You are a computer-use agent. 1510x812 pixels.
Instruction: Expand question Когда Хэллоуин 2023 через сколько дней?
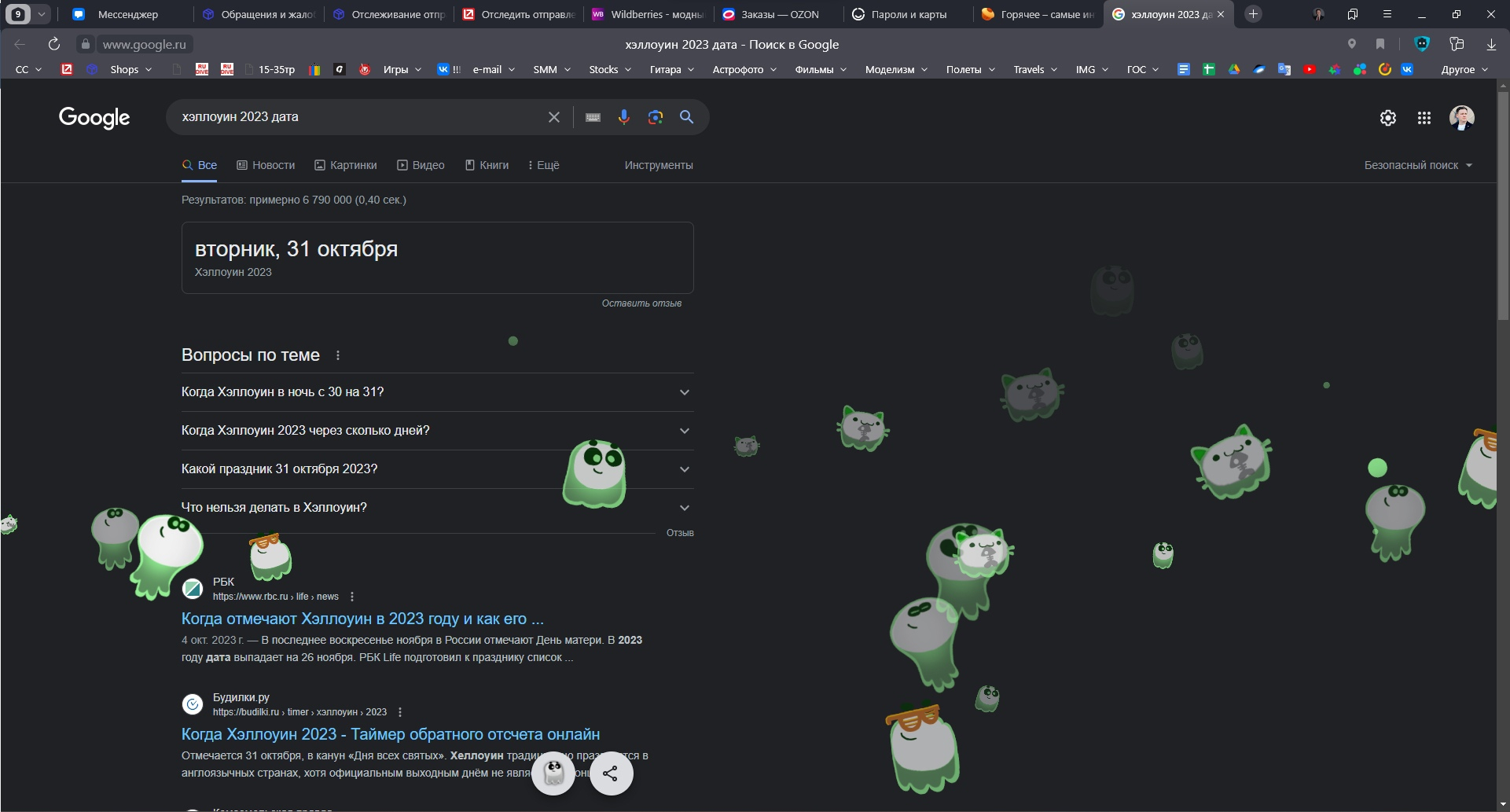(437, 431)
